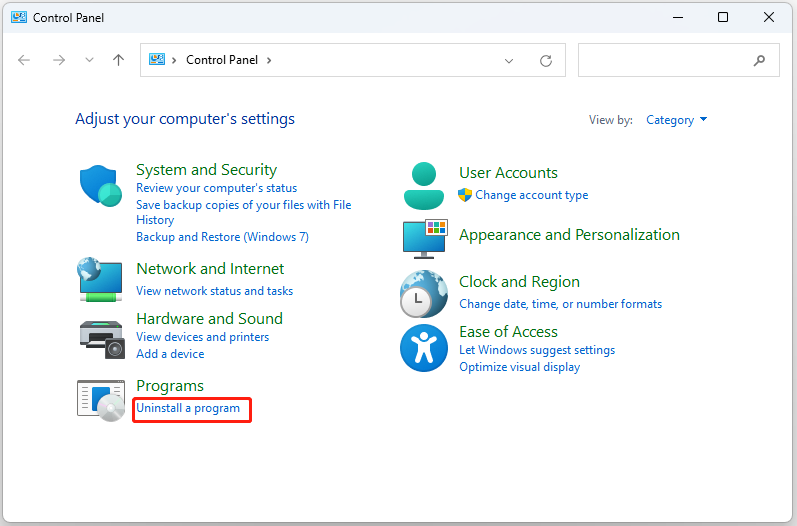Go up one level with the Up arrow
This screenshot has width=797, height=526.
pos(118,60)
